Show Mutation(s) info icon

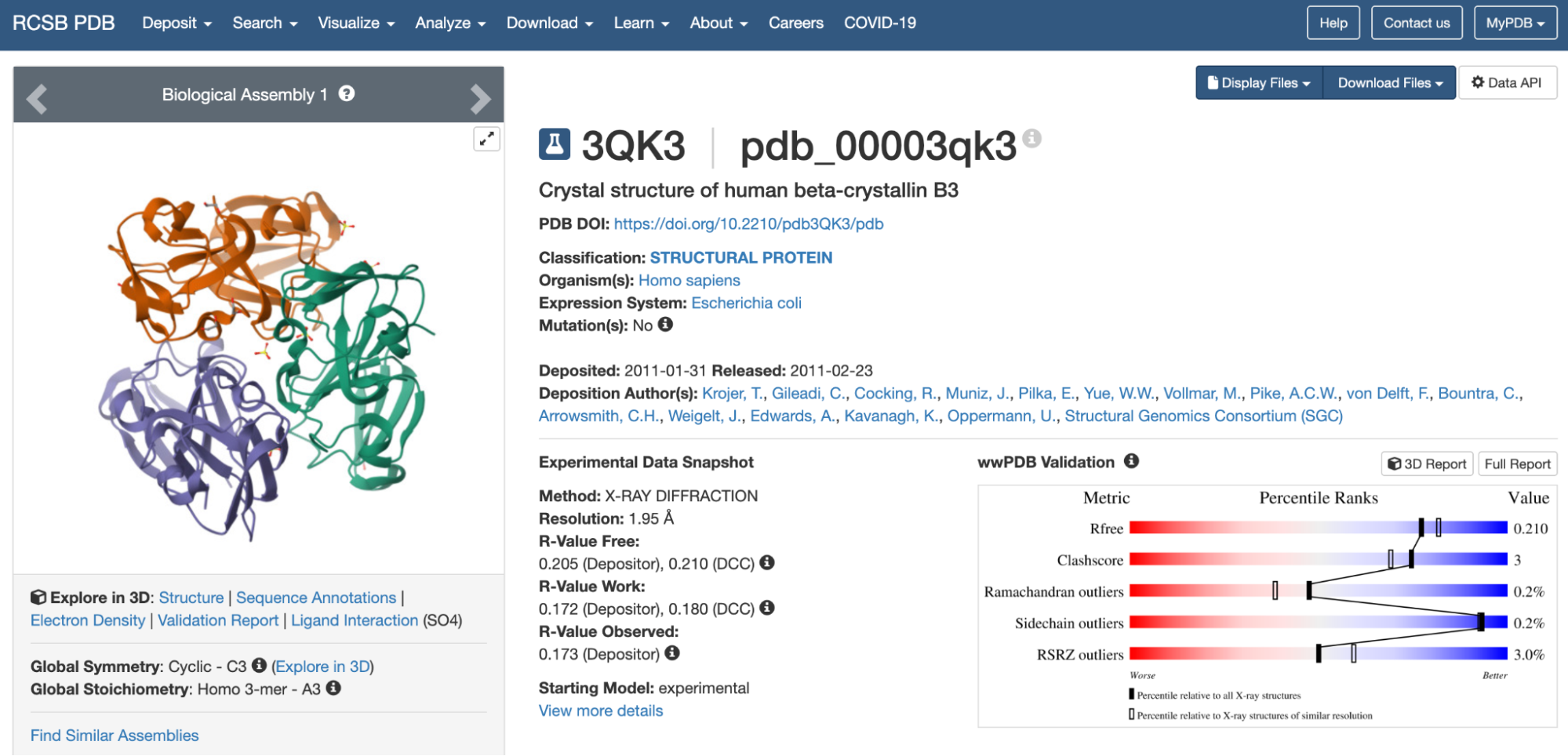[x=666, y=324]
